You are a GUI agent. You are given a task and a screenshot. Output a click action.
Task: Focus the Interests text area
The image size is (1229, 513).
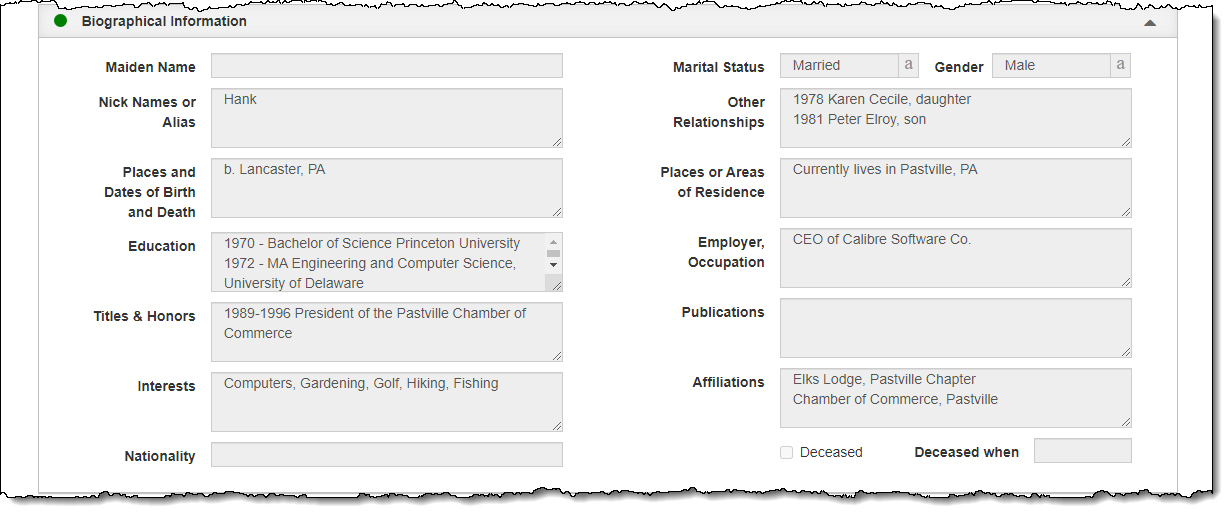tap(386, 402)
